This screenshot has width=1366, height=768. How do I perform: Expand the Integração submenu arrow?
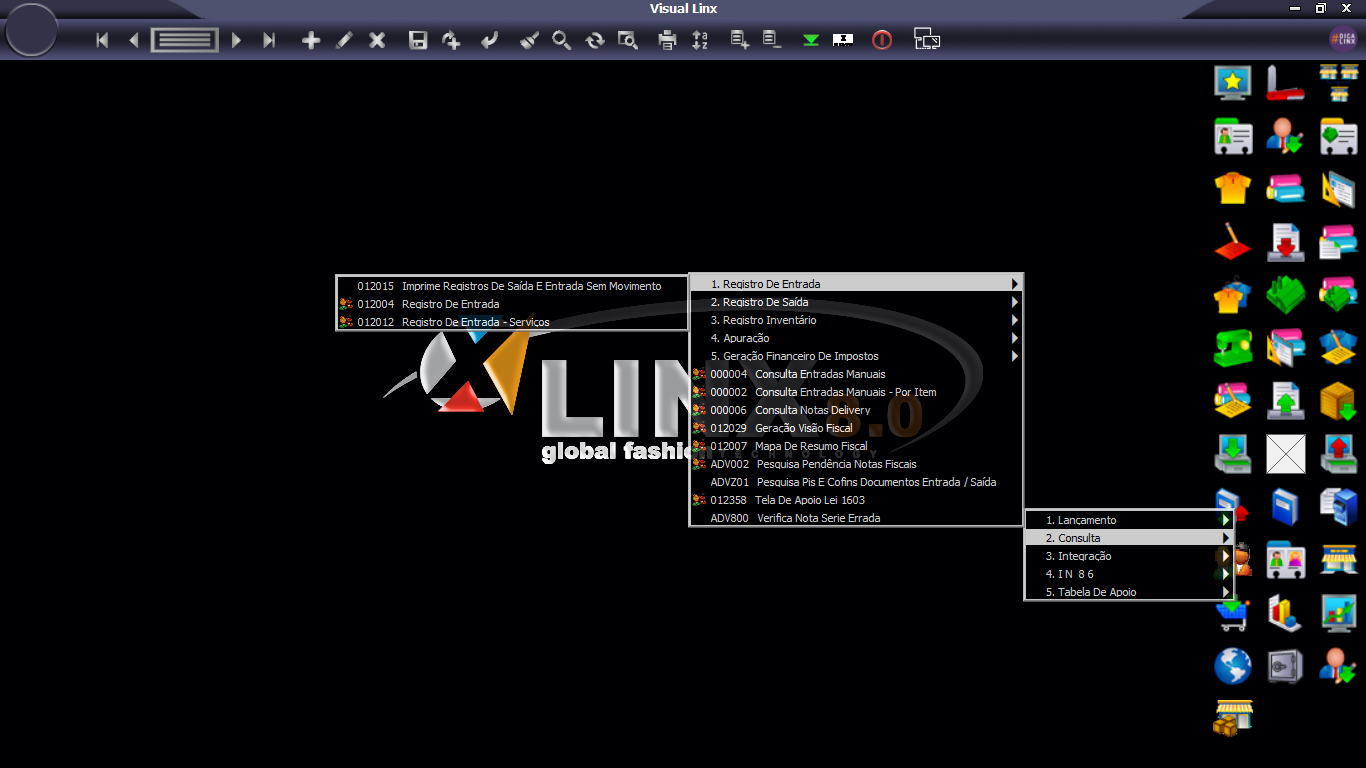point(1226,556)
